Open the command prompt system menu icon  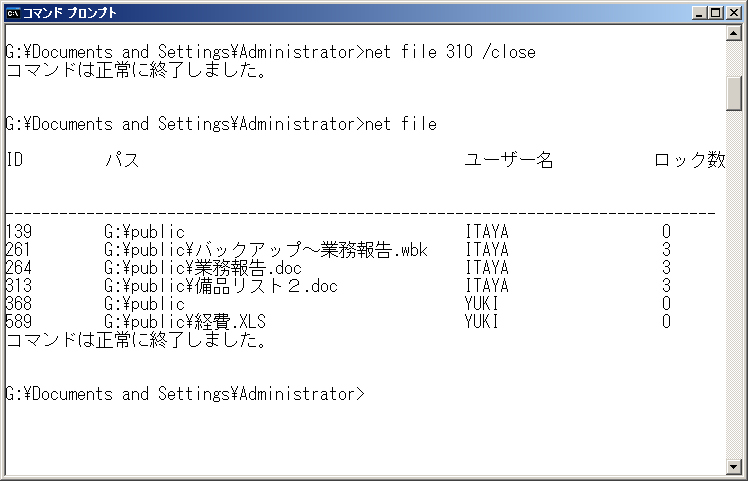[x=12, y=13]
